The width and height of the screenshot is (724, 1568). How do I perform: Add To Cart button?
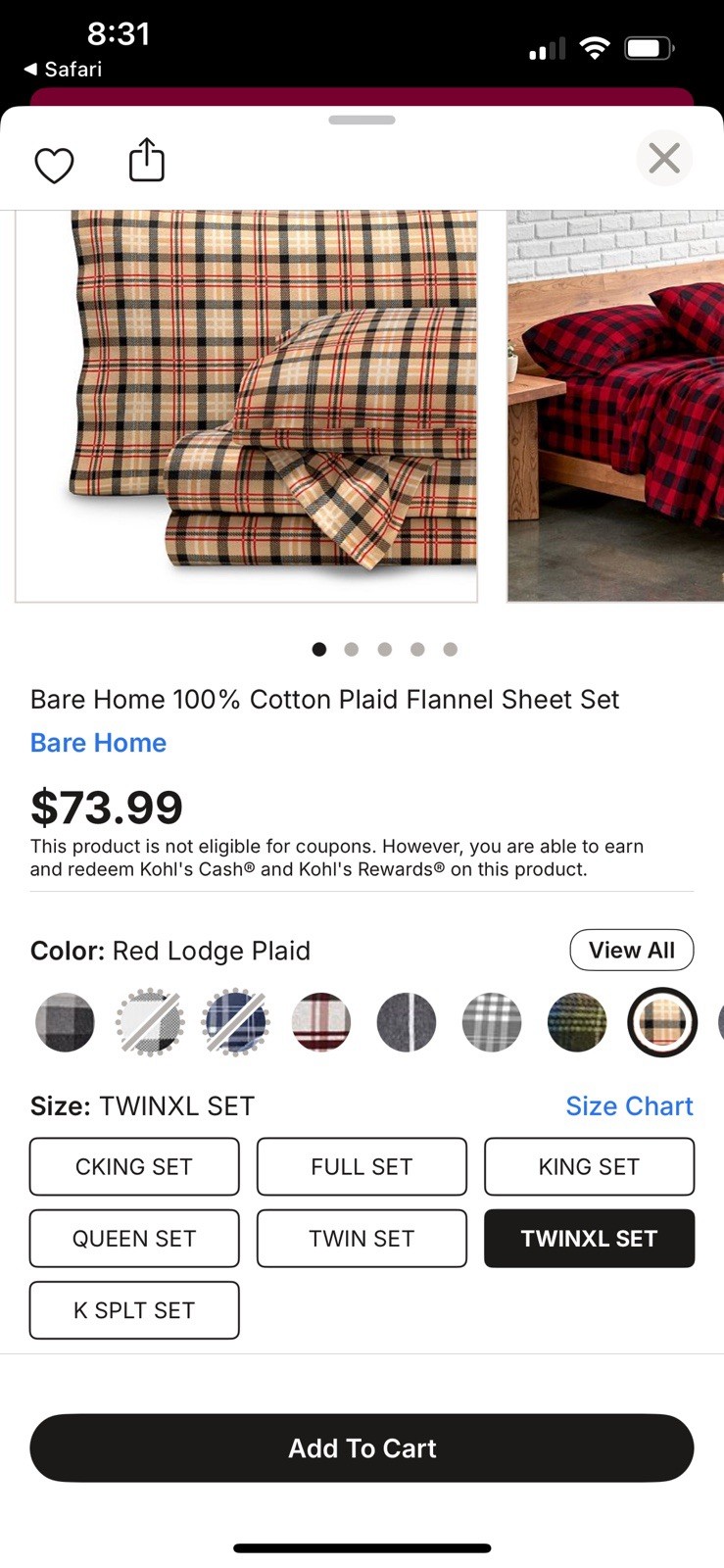point(362,1447)
